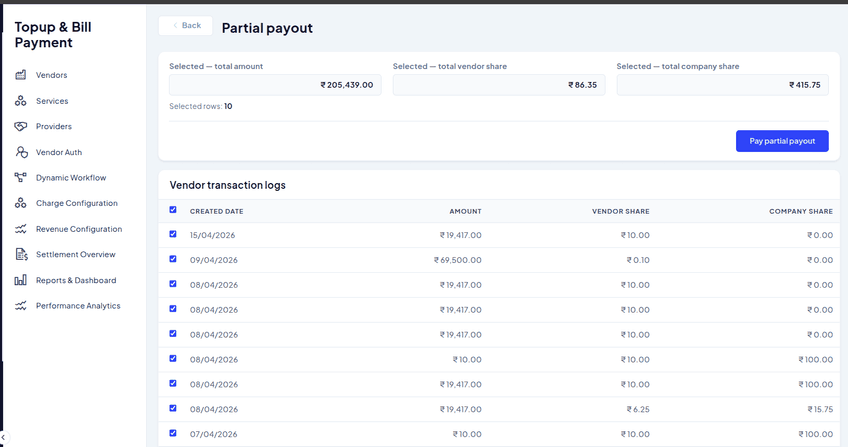Uncheck the 15/04/2026 row checkbox
Image resolution: width=848 pixels, height=447 pixels.
(173, 234)
